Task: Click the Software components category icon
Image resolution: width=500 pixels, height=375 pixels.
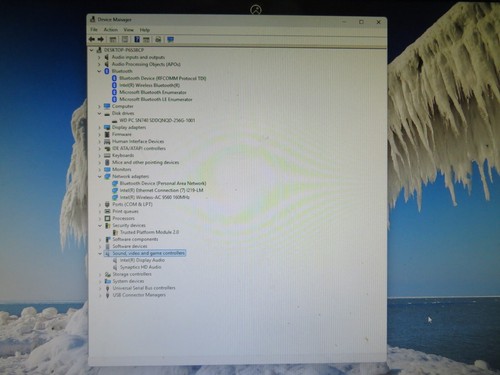Action: pyautogui.click(x=107, y=239)
